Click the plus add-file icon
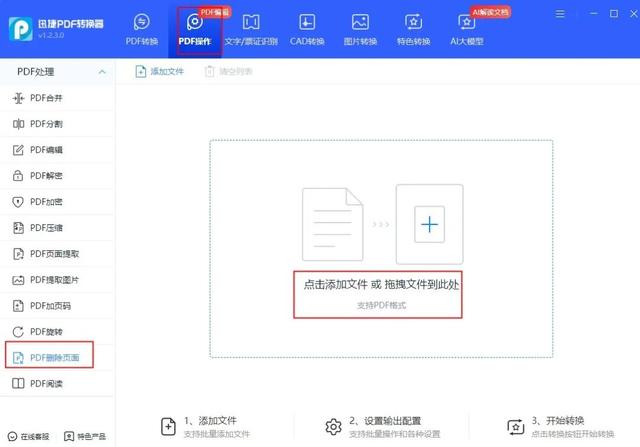 point(429,225)
